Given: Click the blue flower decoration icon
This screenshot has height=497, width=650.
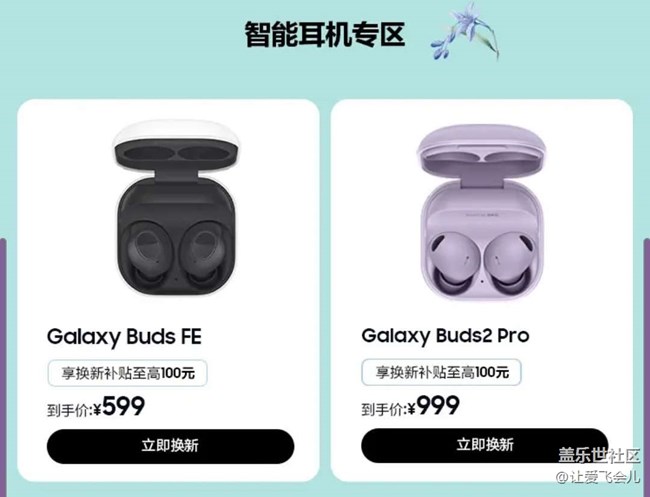Looking at the screenshot, I should [x=465, y=32].
